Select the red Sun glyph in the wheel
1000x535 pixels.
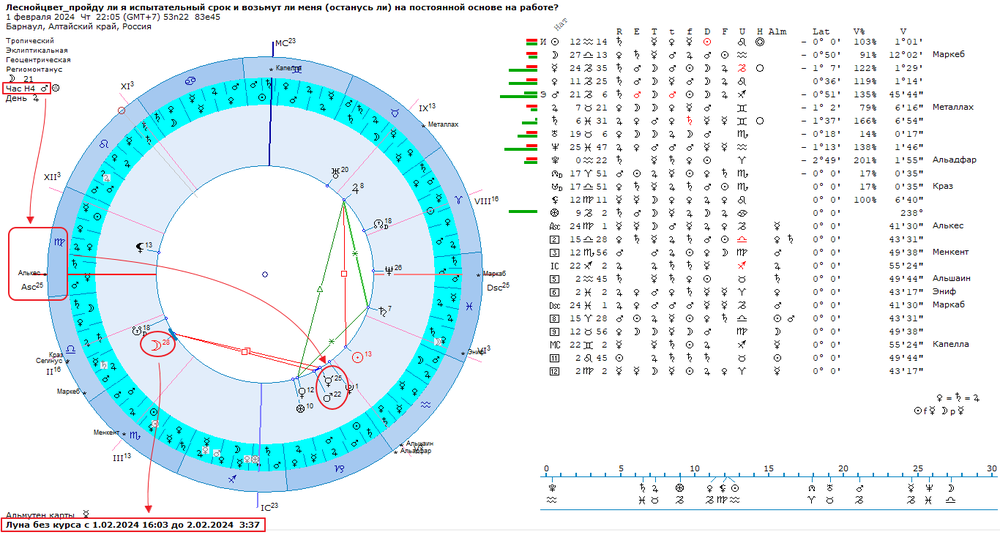coord(358,358)
